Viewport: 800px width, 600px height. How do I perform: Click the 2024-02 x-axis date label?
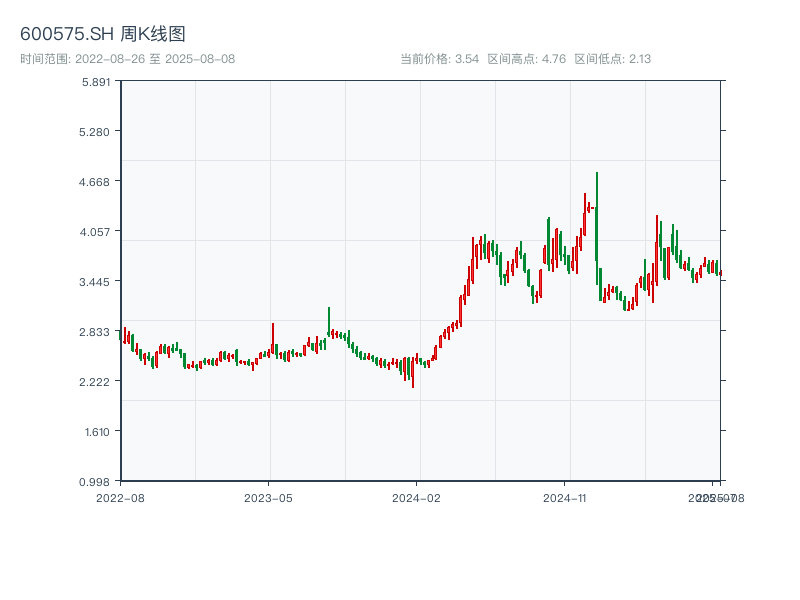[x=417, y=497]
